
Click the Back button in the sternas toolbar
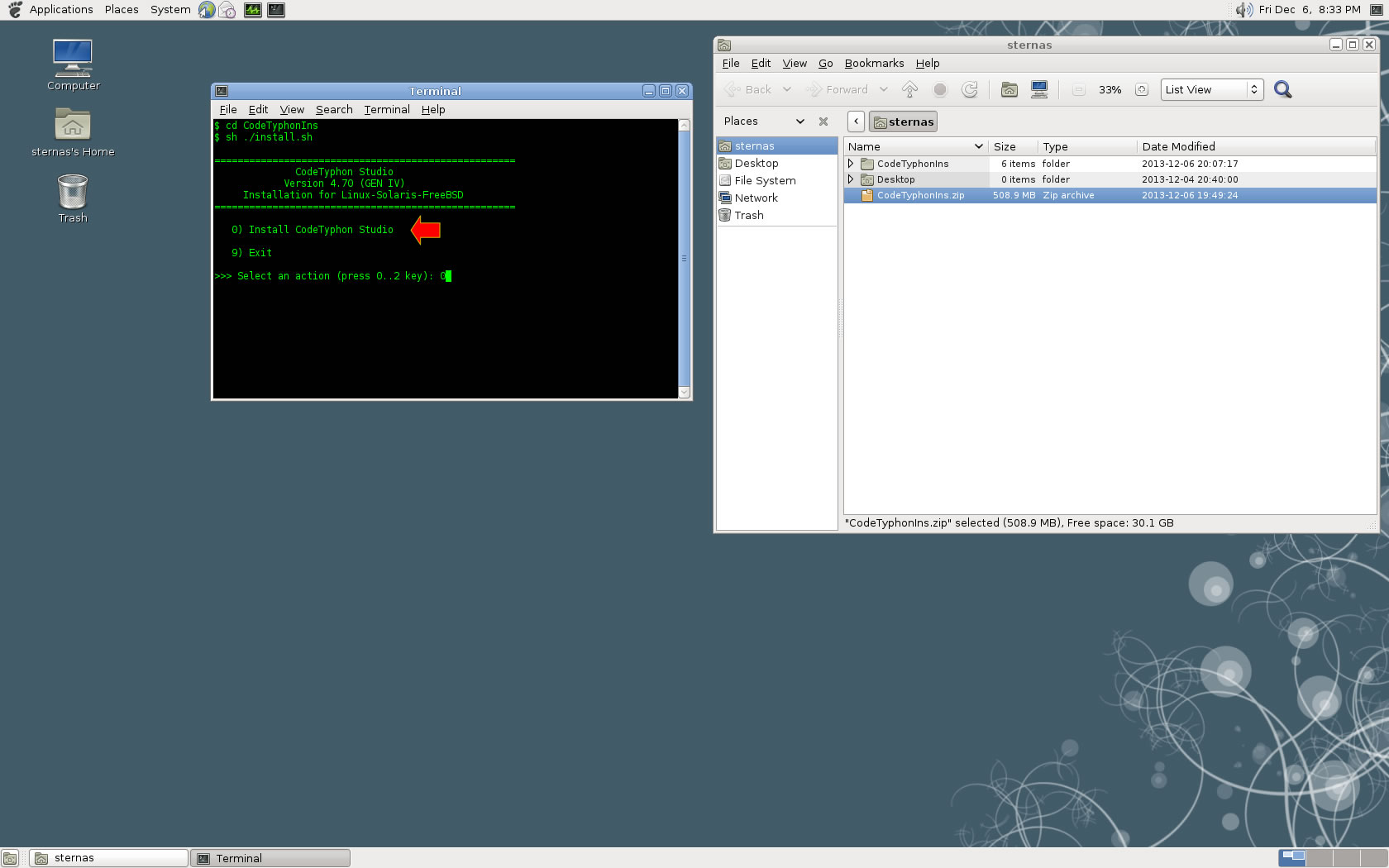click(x=747, y=89)
